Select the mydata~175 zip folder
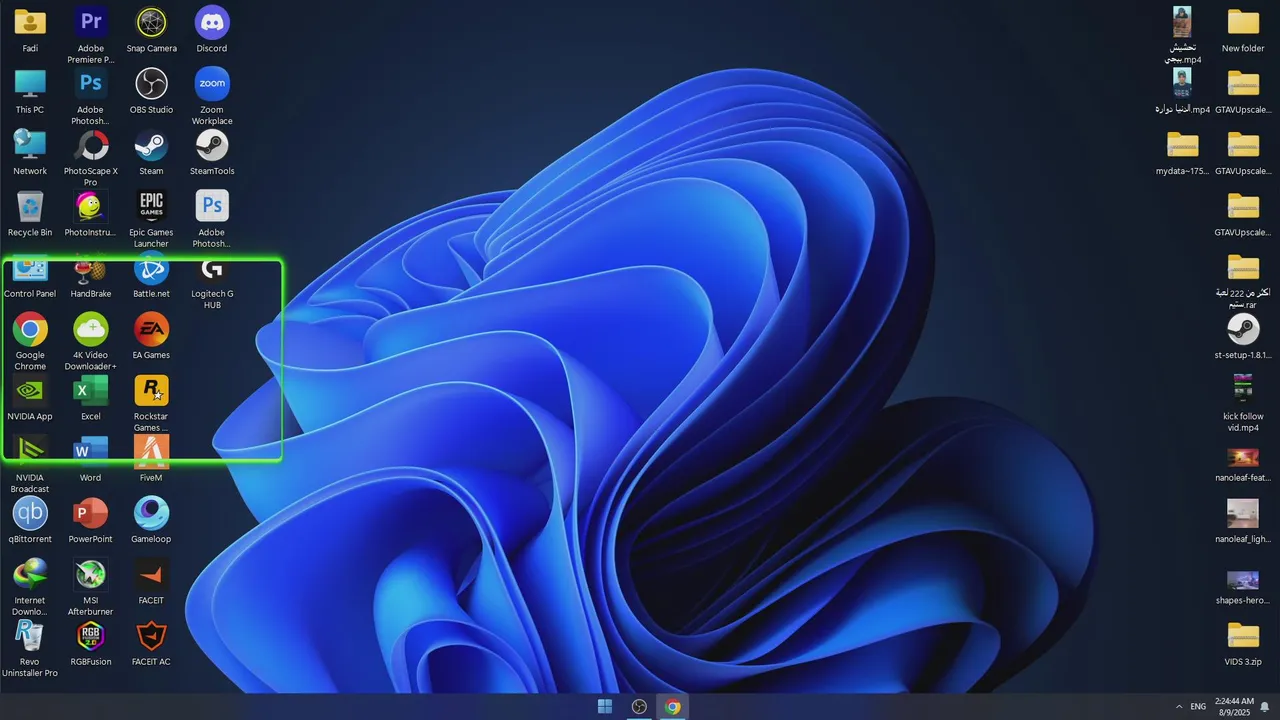The image size is (1280, 720). 1182,145
